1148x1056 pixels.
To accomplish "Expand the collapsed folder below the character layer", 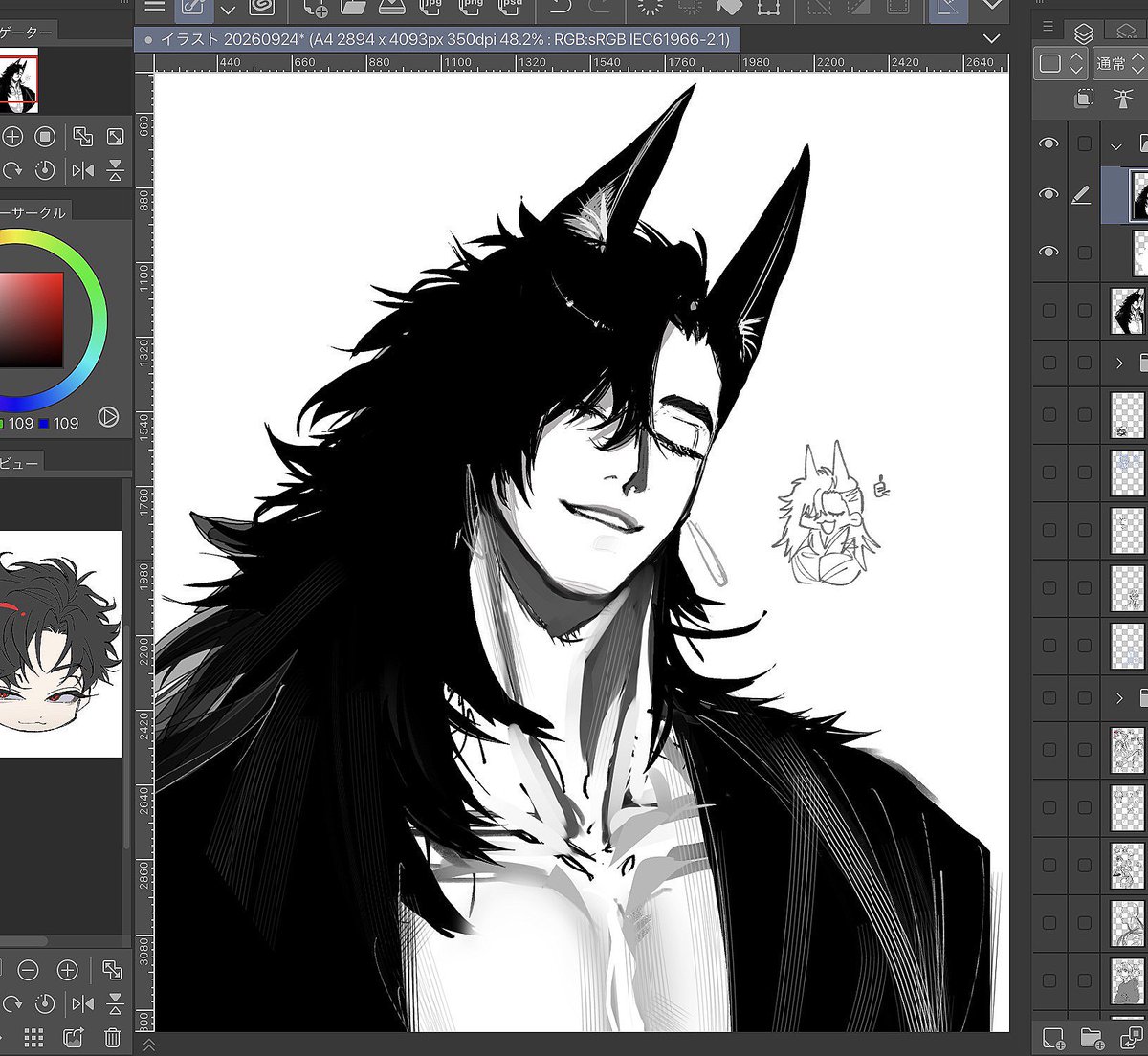I will [x=1118, y=363].
